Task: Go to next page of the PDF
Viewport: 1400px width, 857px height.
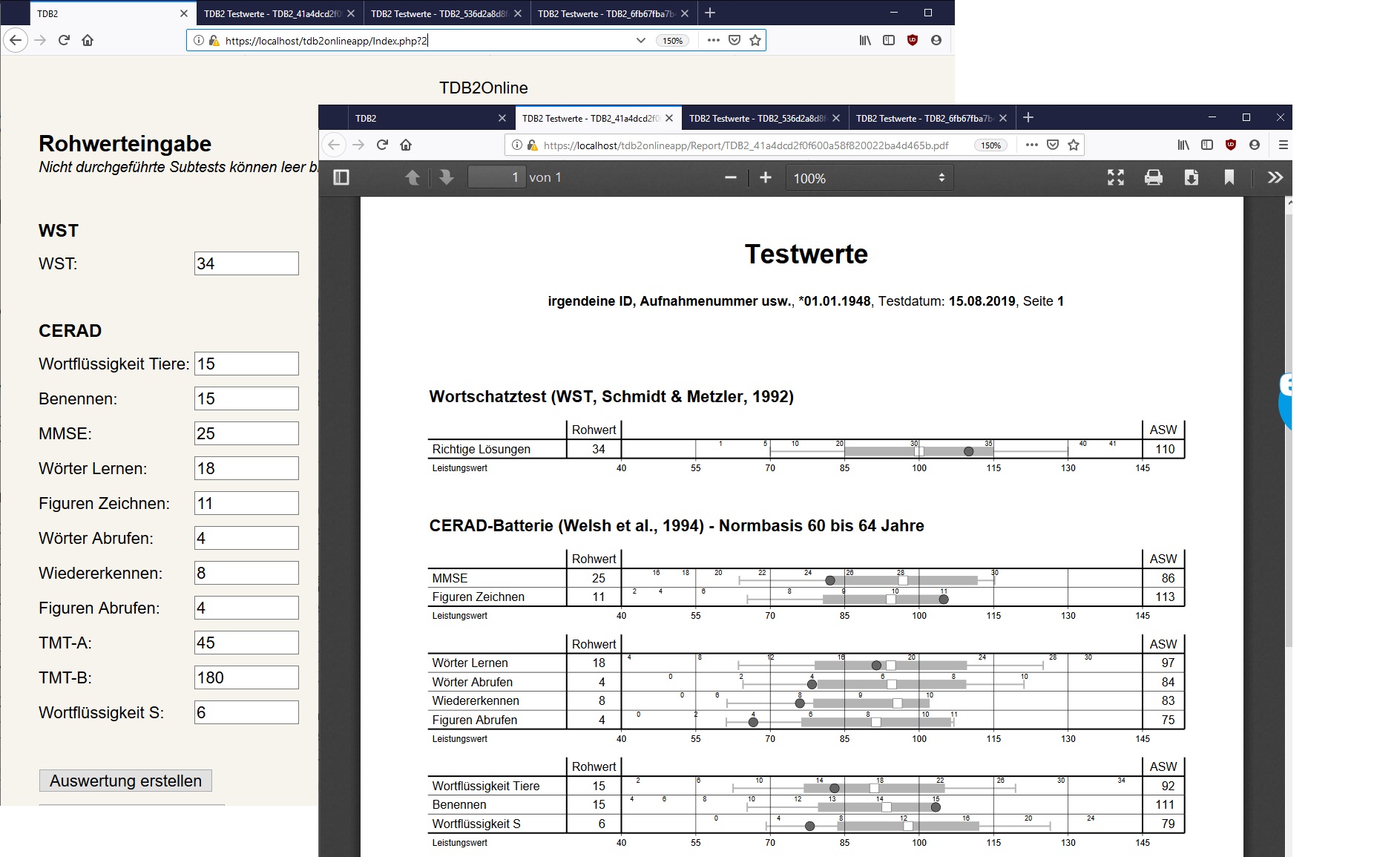Action: coord(445,177)
